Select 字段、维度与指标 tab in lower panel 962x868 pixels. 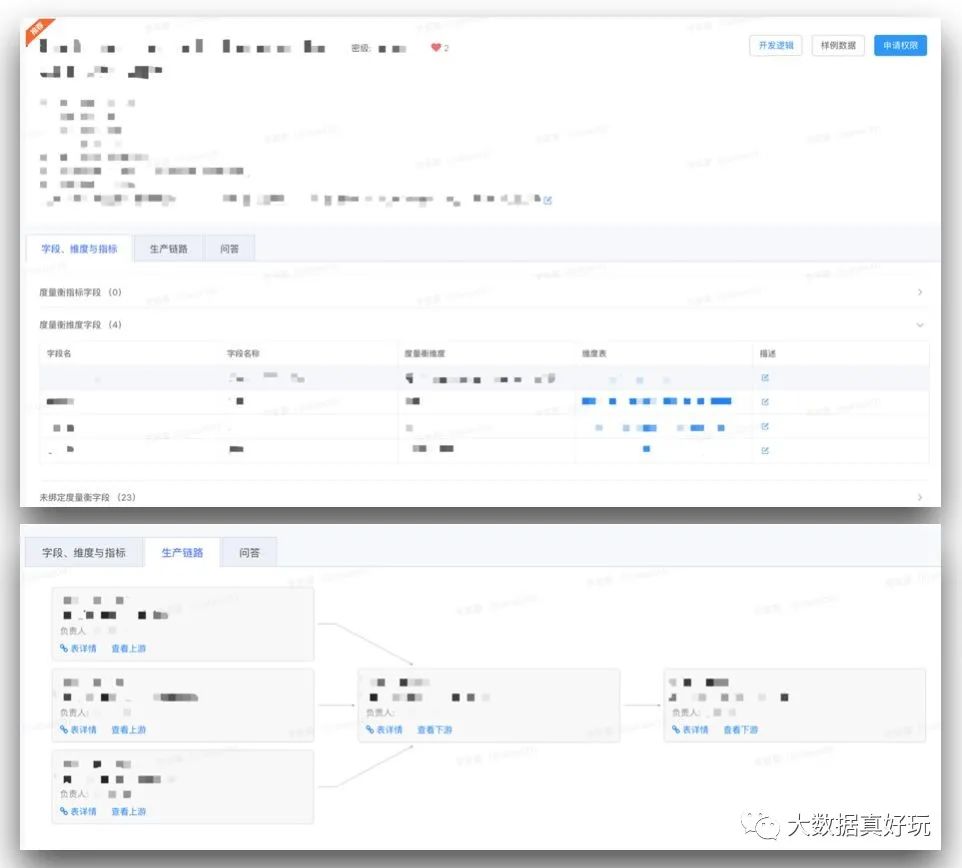[83, 553]
